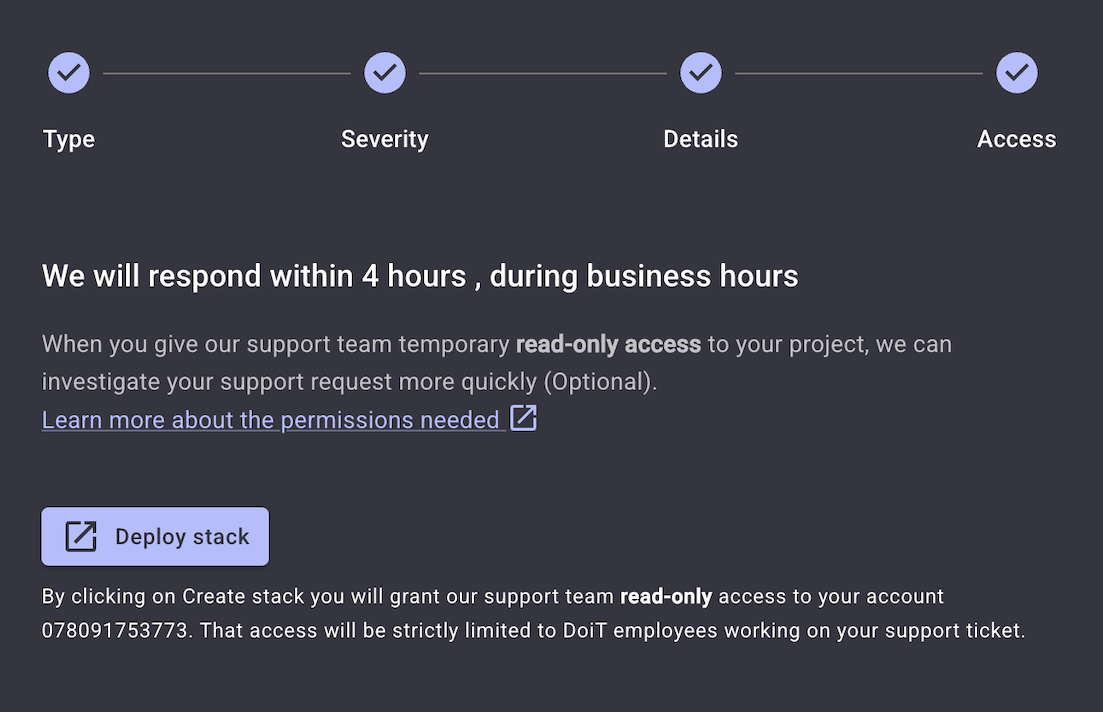Click the Severity step checkmark circle
Viewport: 1103px width, 712px height.
[385, 73]
